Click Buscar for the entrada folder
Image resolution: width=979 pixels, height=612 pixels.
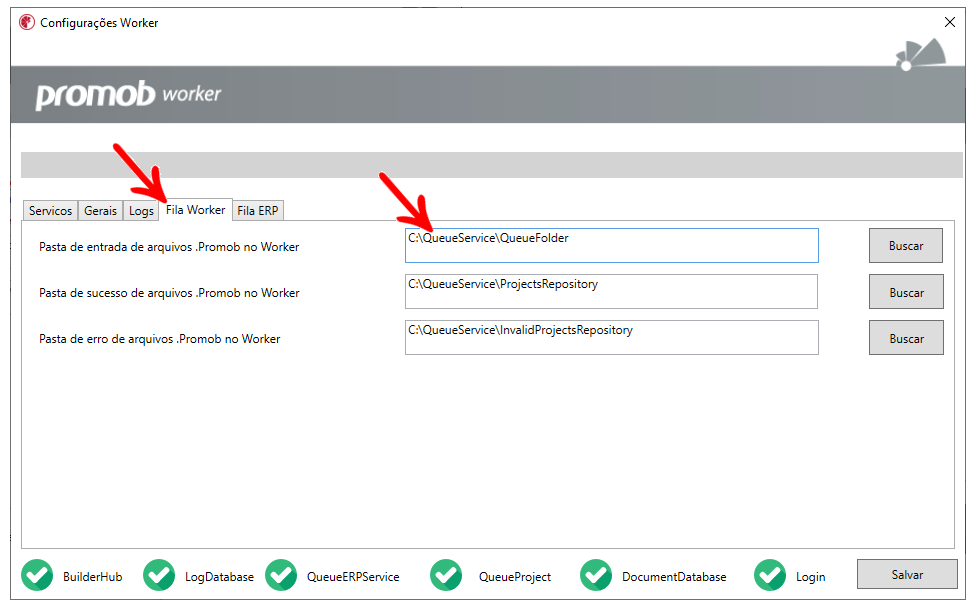tap(906, 245)
